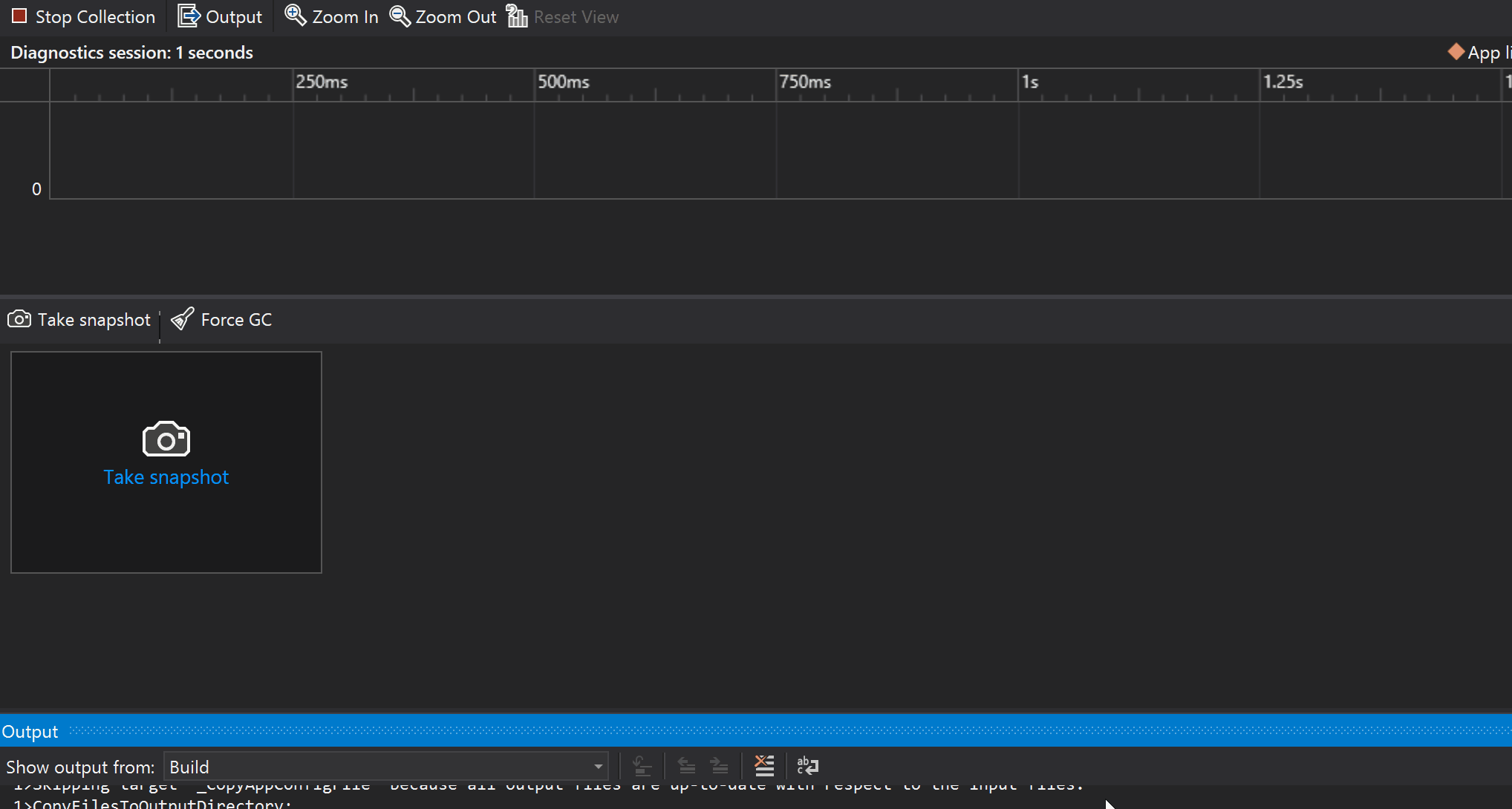Click the Reset View icon
1512x809 pixels.
tap(518, 16)
